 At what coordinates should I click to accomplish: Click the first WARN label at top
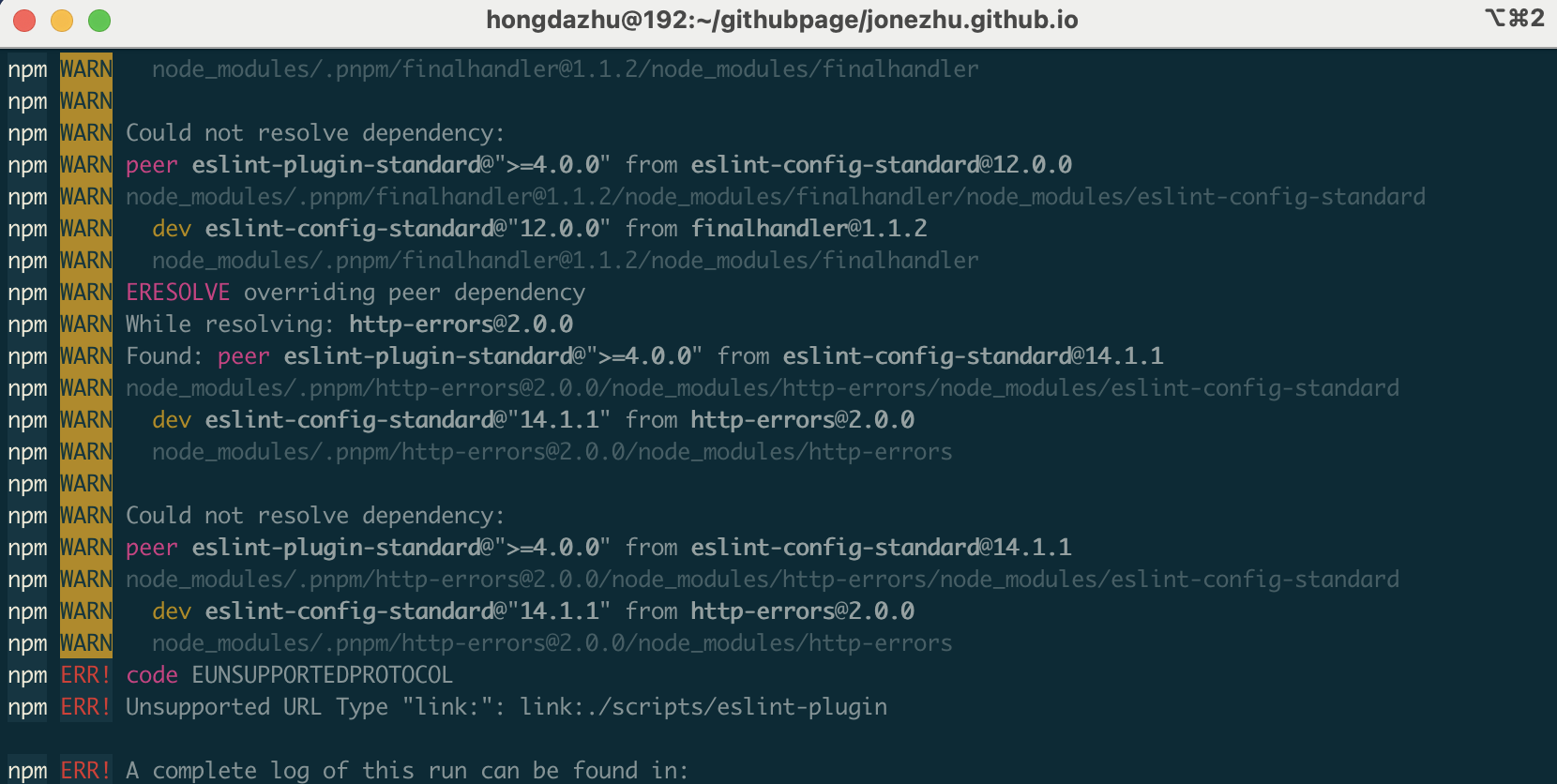[x=85, y=69]
